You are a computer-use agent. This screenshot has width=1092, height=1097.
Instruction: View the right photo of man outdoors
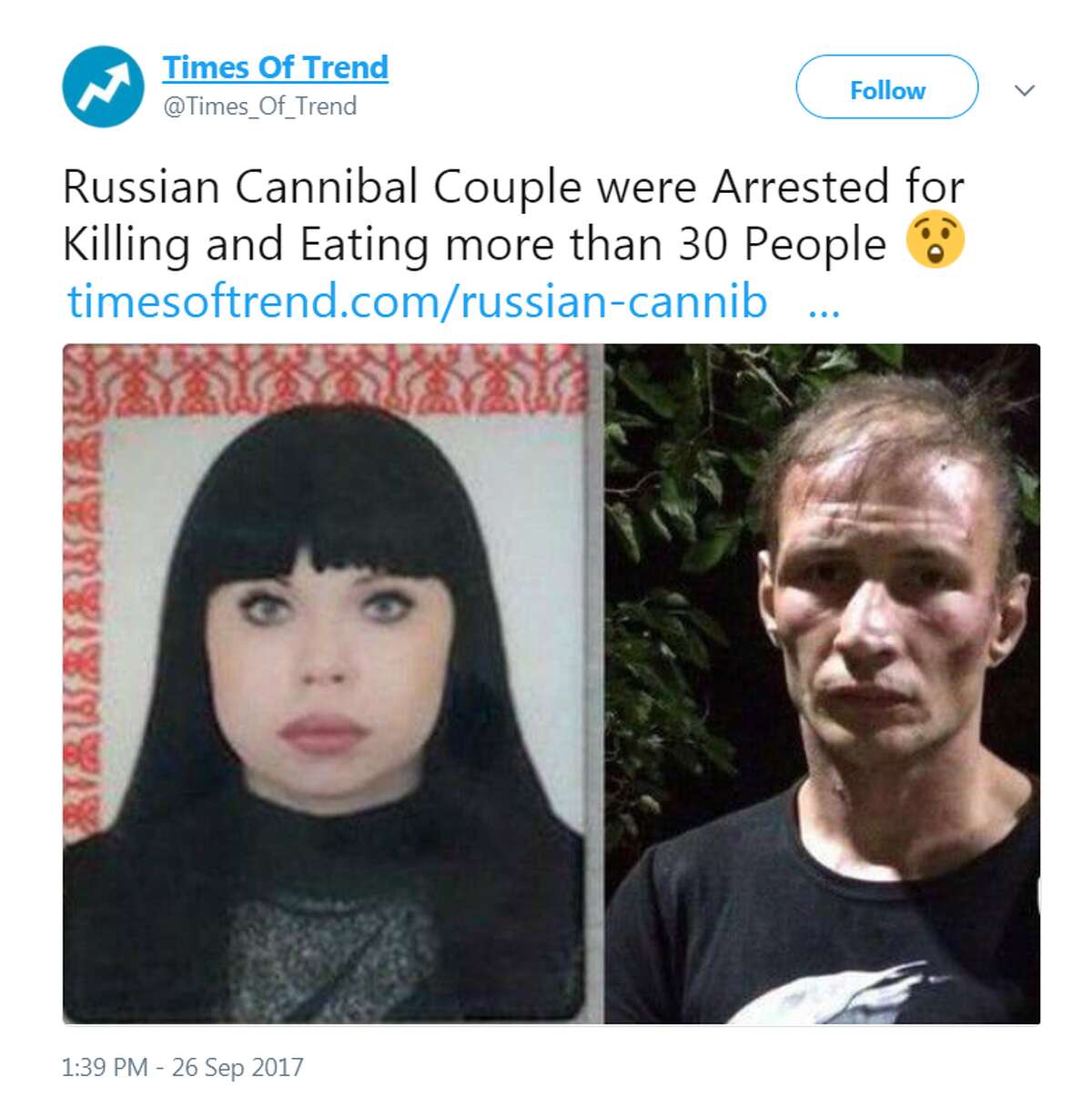(x=823, y=684)
